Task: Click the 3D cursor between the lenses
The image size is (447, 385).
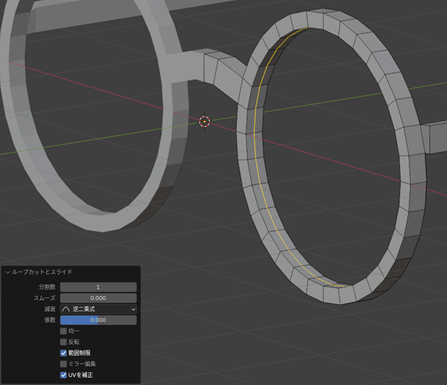Action: point(204,122)
